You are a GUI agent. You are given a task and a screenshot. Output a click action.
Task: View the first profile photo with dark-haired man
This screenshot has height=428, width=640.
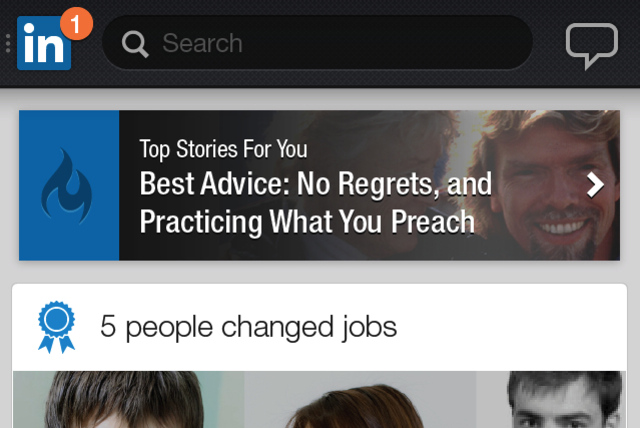click(x=129, y=399)
